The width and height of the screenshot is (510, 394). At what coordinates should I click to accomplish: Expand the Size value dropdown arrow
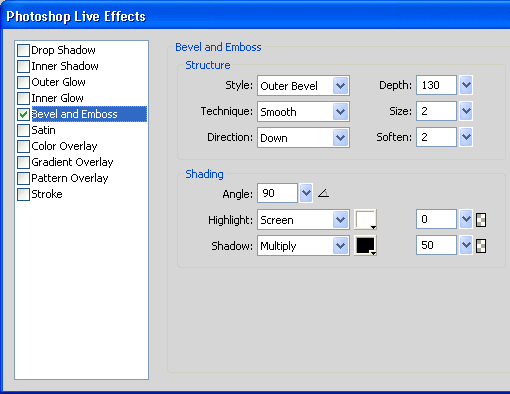[x=466, y=111]
